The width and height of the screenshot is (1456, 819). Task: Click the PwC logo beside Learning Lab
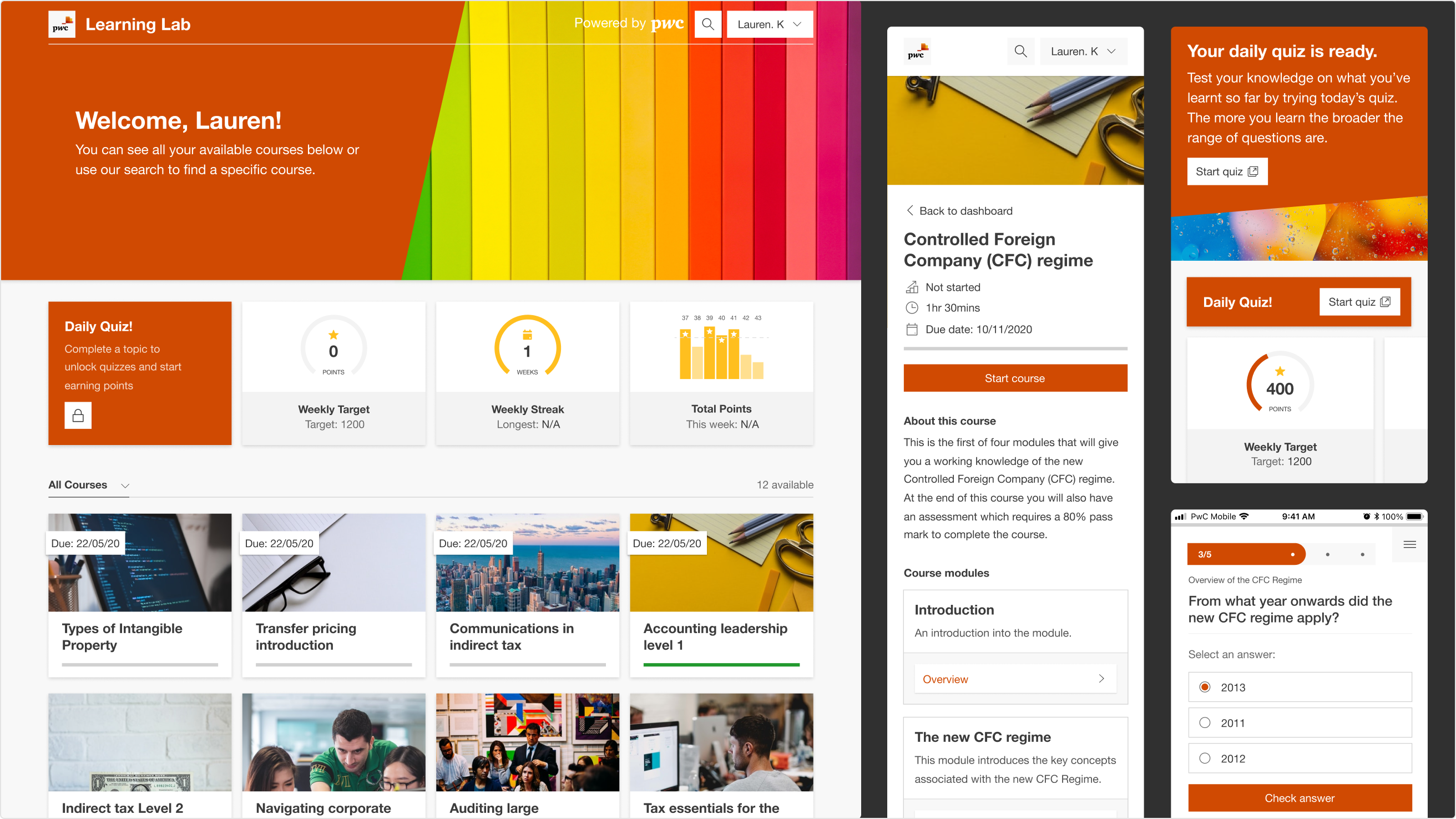[x=62, y=24]
